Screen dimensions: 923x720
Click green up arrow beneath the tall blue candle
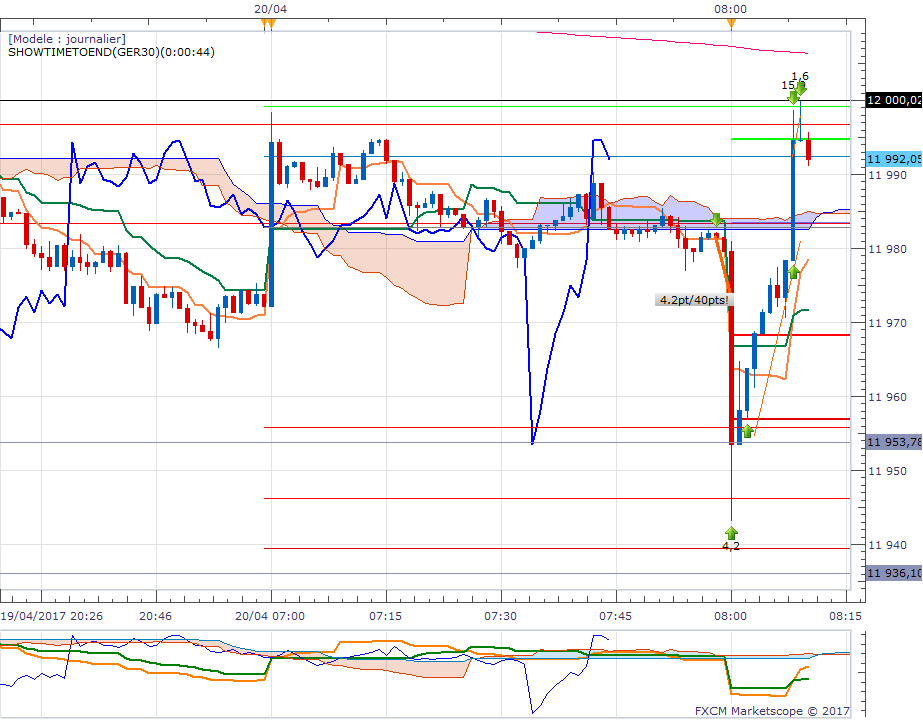tap(793, 271)
